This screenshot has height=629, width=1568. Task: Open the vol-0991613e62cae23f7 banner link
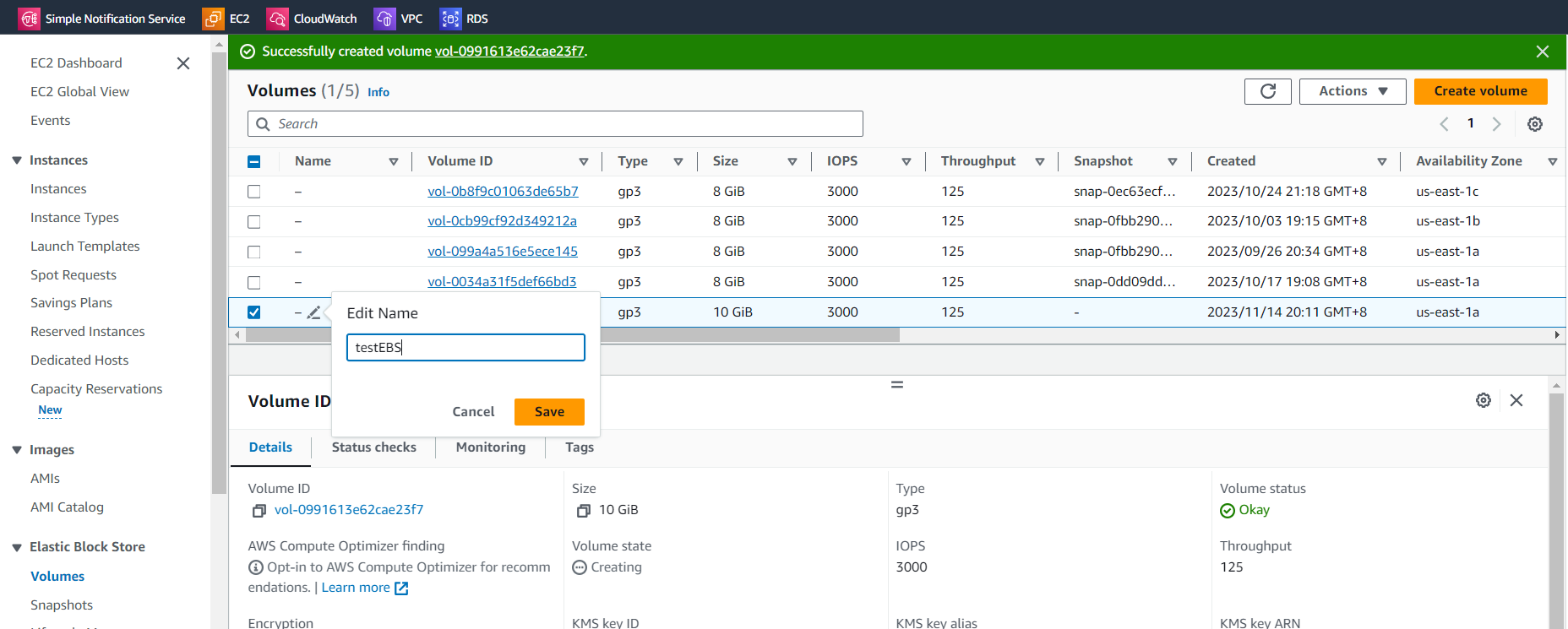point(509,52)
